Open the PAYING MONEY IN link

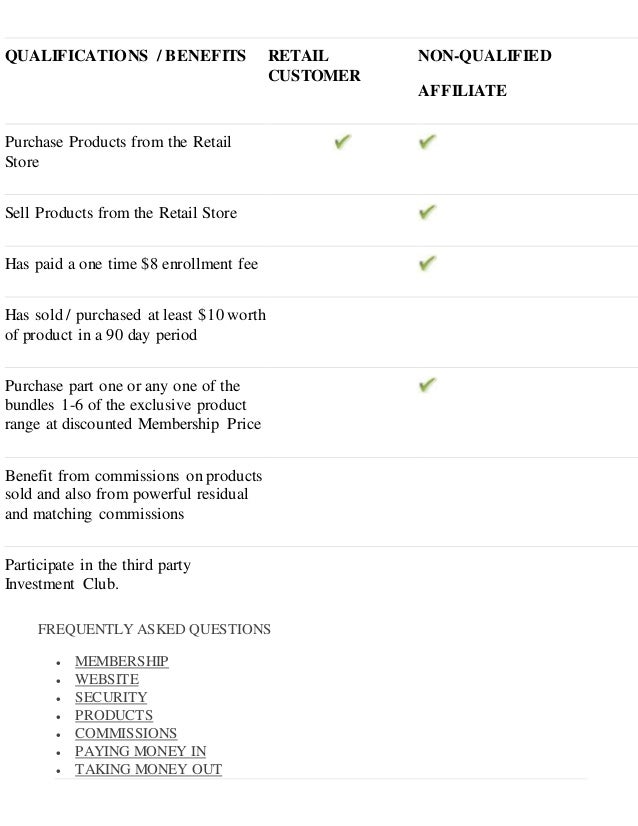point(140,751)
